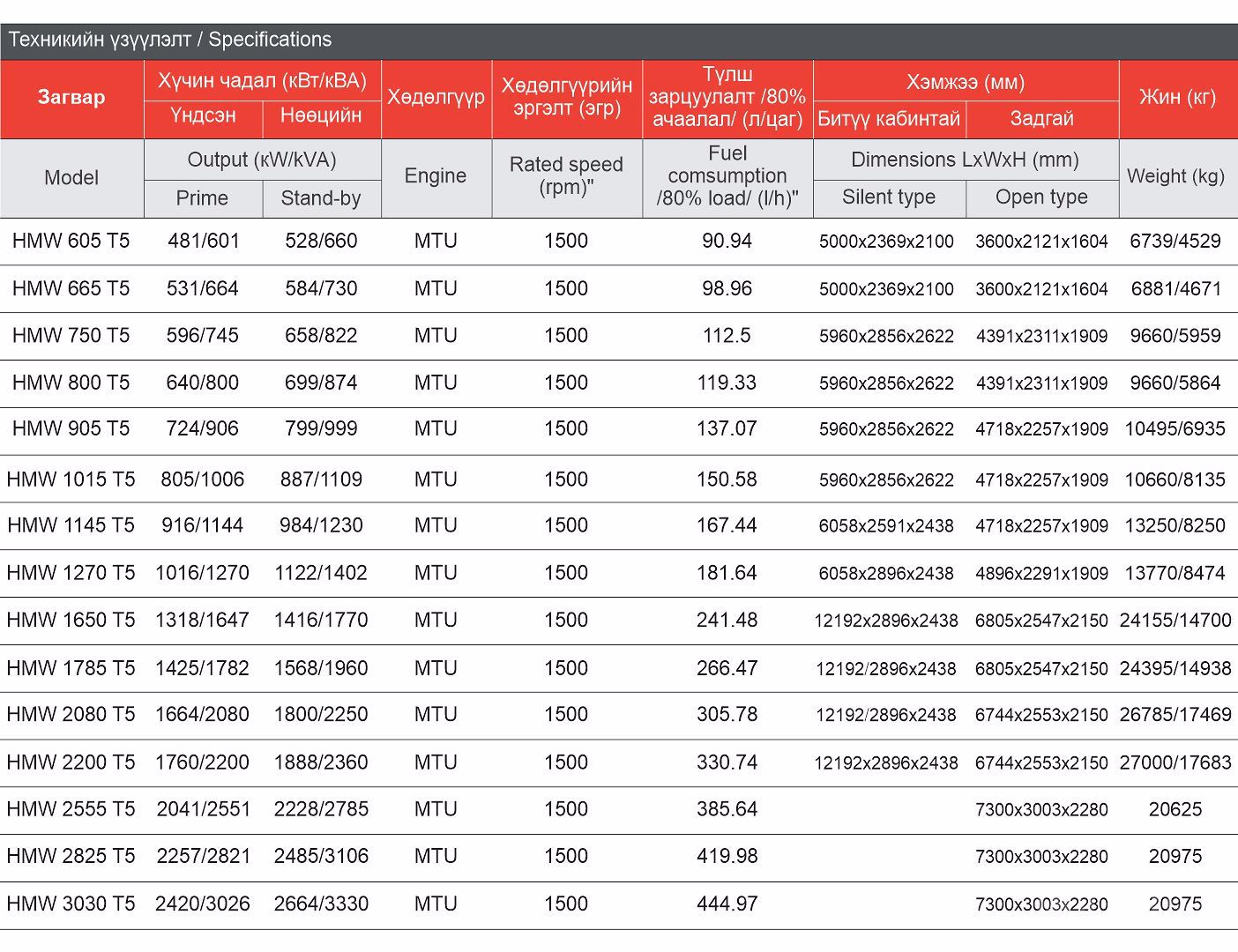Click fuel consumption value 112.5
Viewport: 1238px width, 952px height.
tap(727, 336)
